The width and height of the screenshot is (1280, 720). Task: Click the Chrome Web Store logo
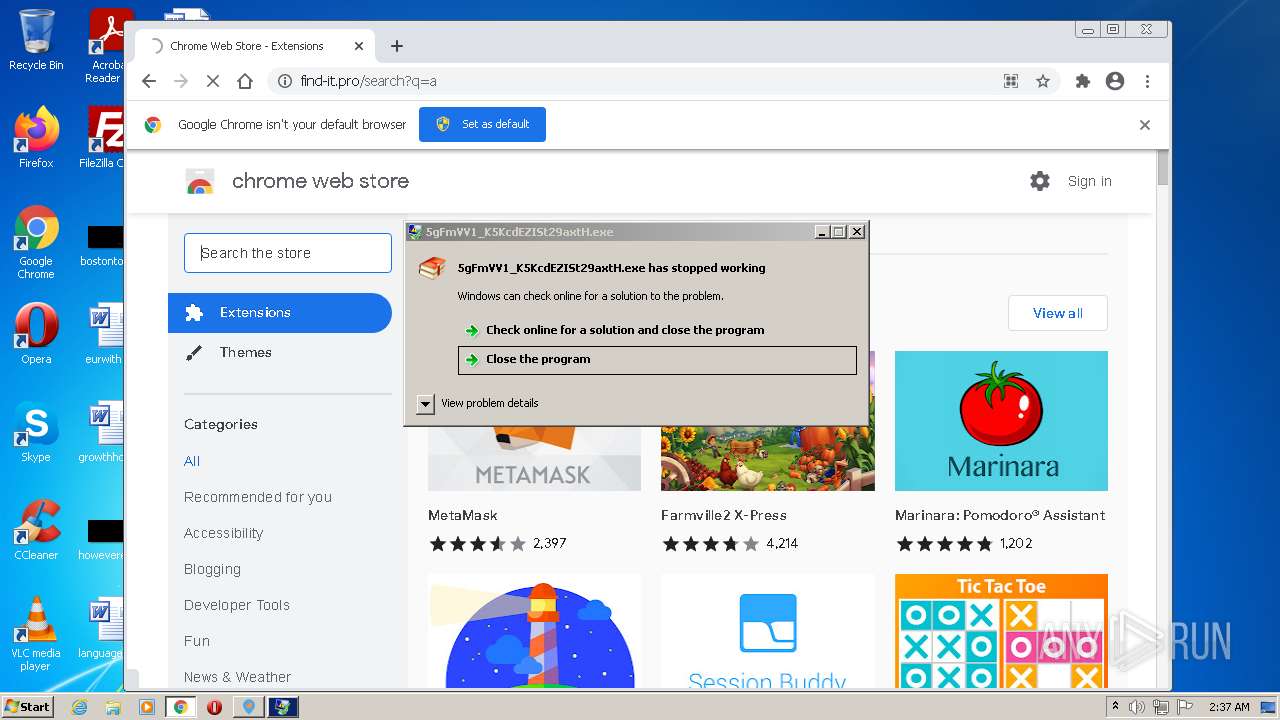[x=200, y=181]
